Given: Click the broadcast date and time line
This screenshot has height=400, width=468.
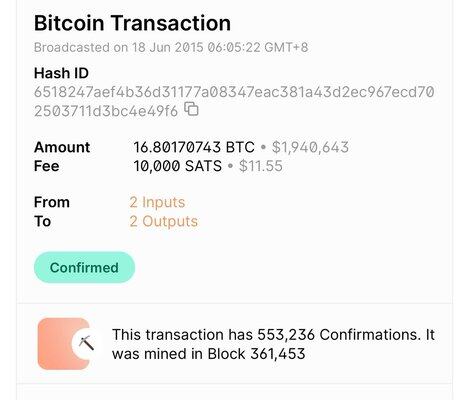Looking at the screenshot, I should point(171,47).
